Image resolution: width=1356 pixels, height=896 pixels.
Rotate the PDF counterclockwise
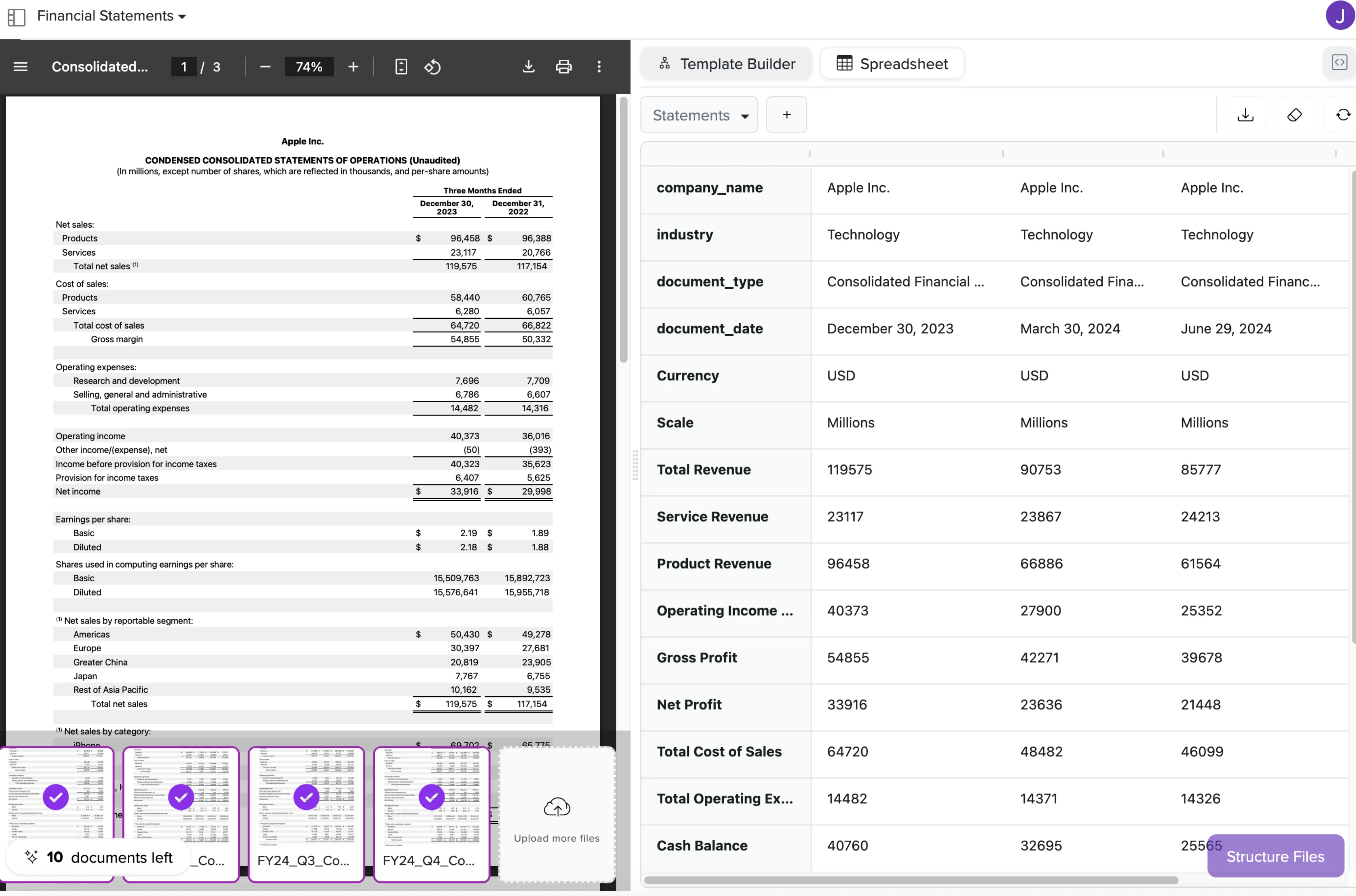[x=433, y=67]
